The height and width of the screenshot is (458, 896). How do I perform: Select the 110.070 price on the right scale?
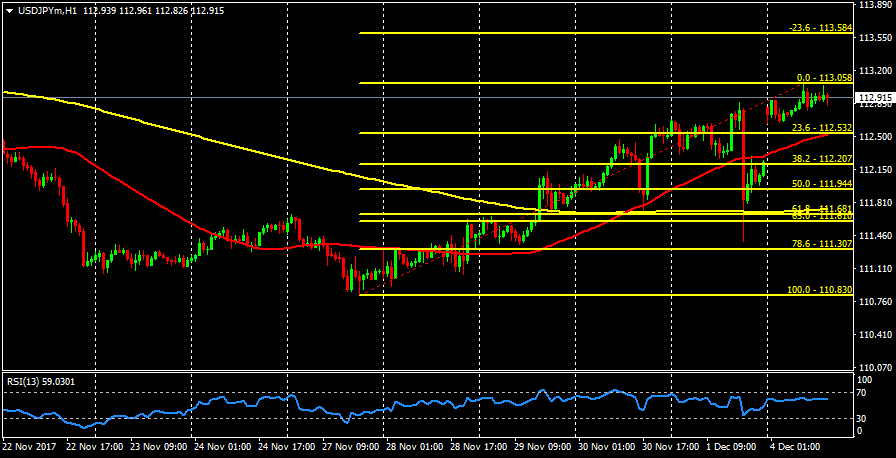[873, 367]
